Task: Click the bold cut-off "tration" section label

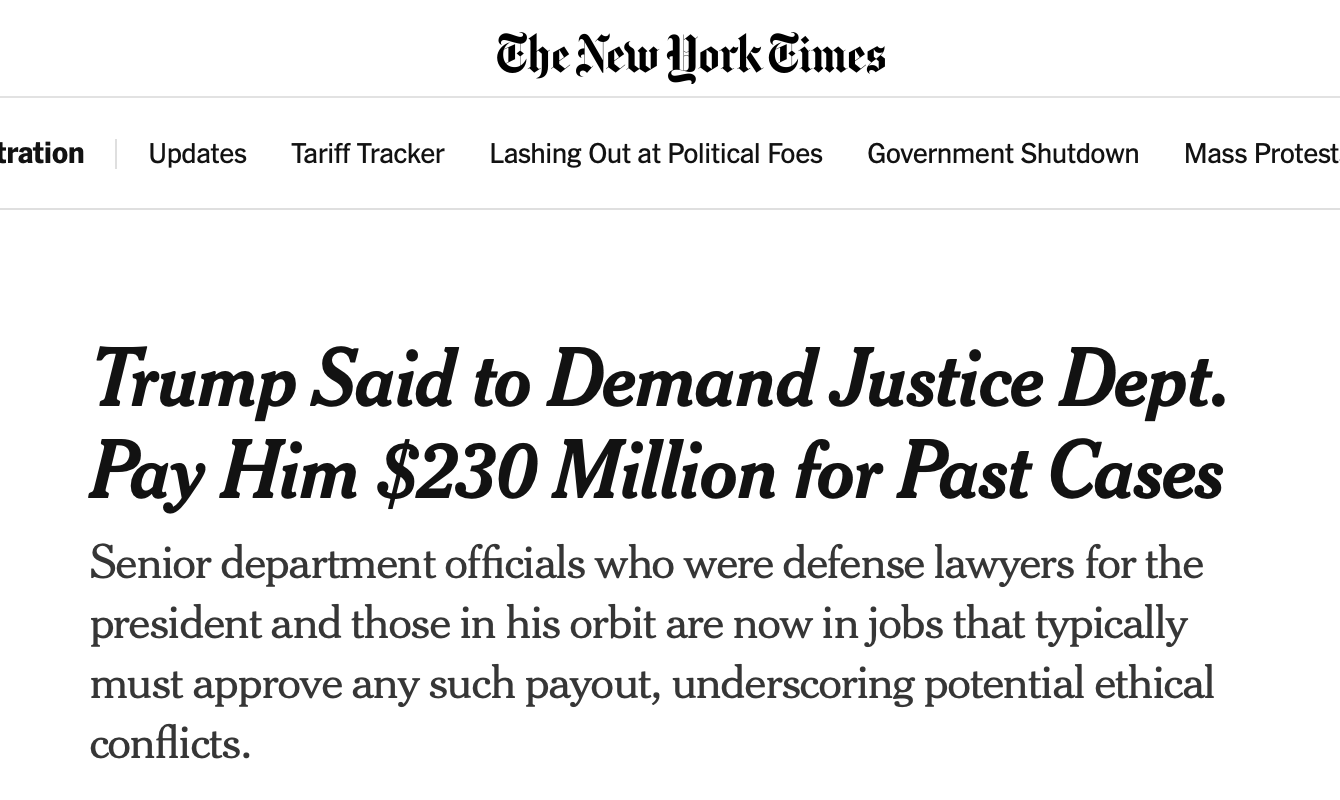Action: [42, 154]
